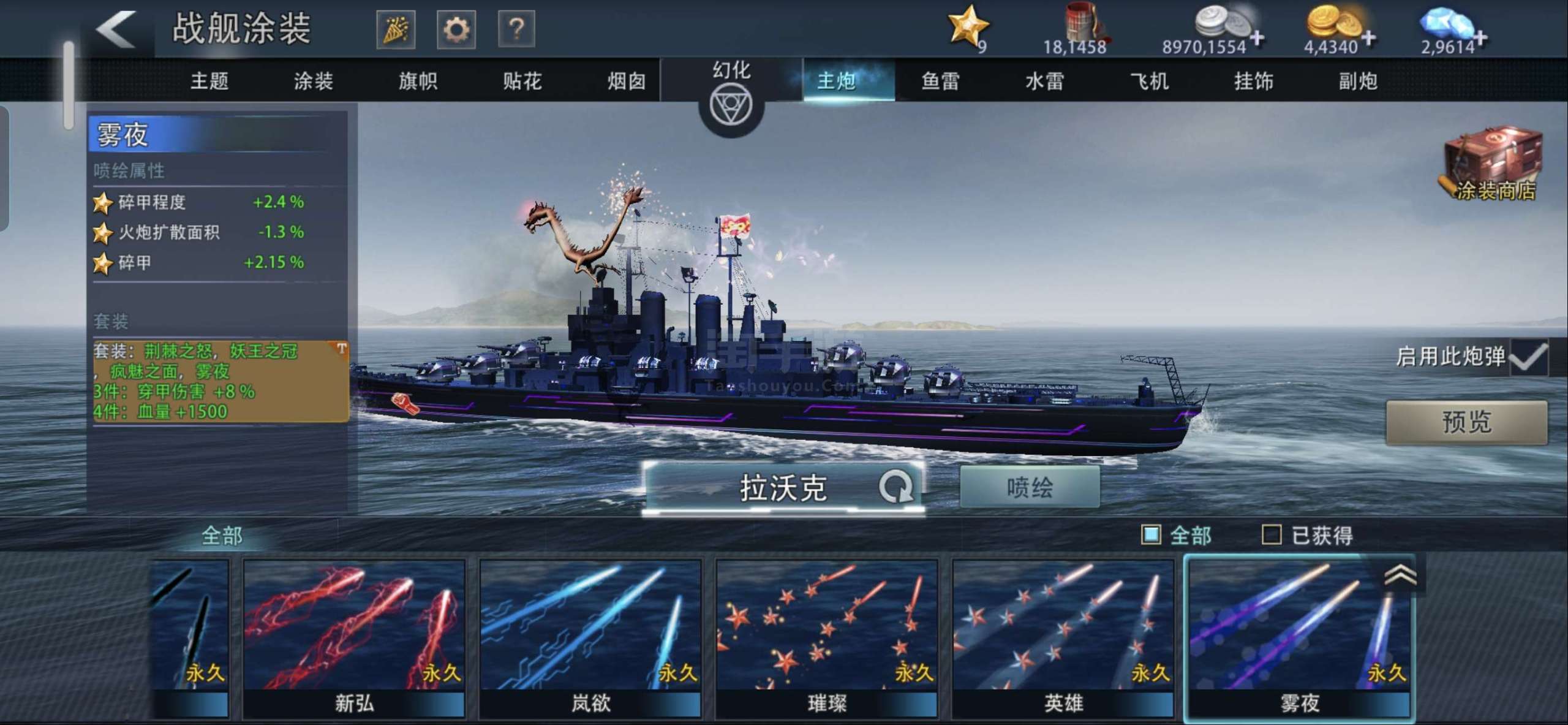Expand the 雾夜 card with the double chevron
1568x725 pixels.
(x=1400, y=575)
